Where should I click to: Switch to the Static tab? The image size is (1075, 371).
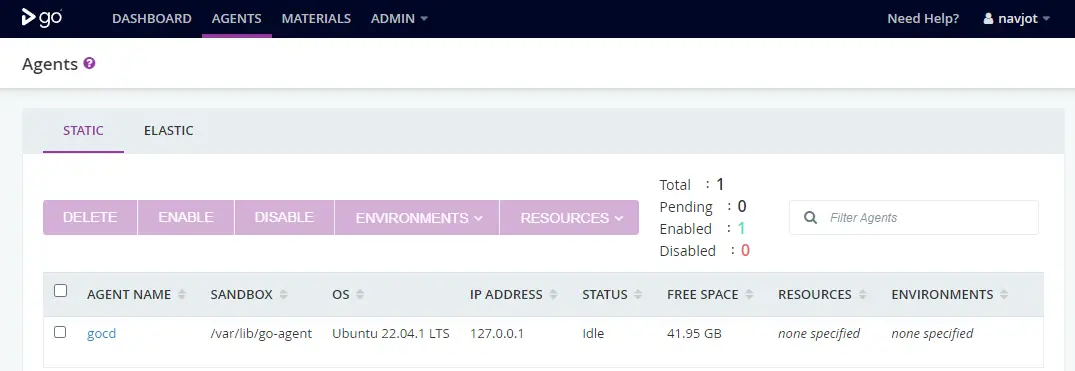click(83, 130)
